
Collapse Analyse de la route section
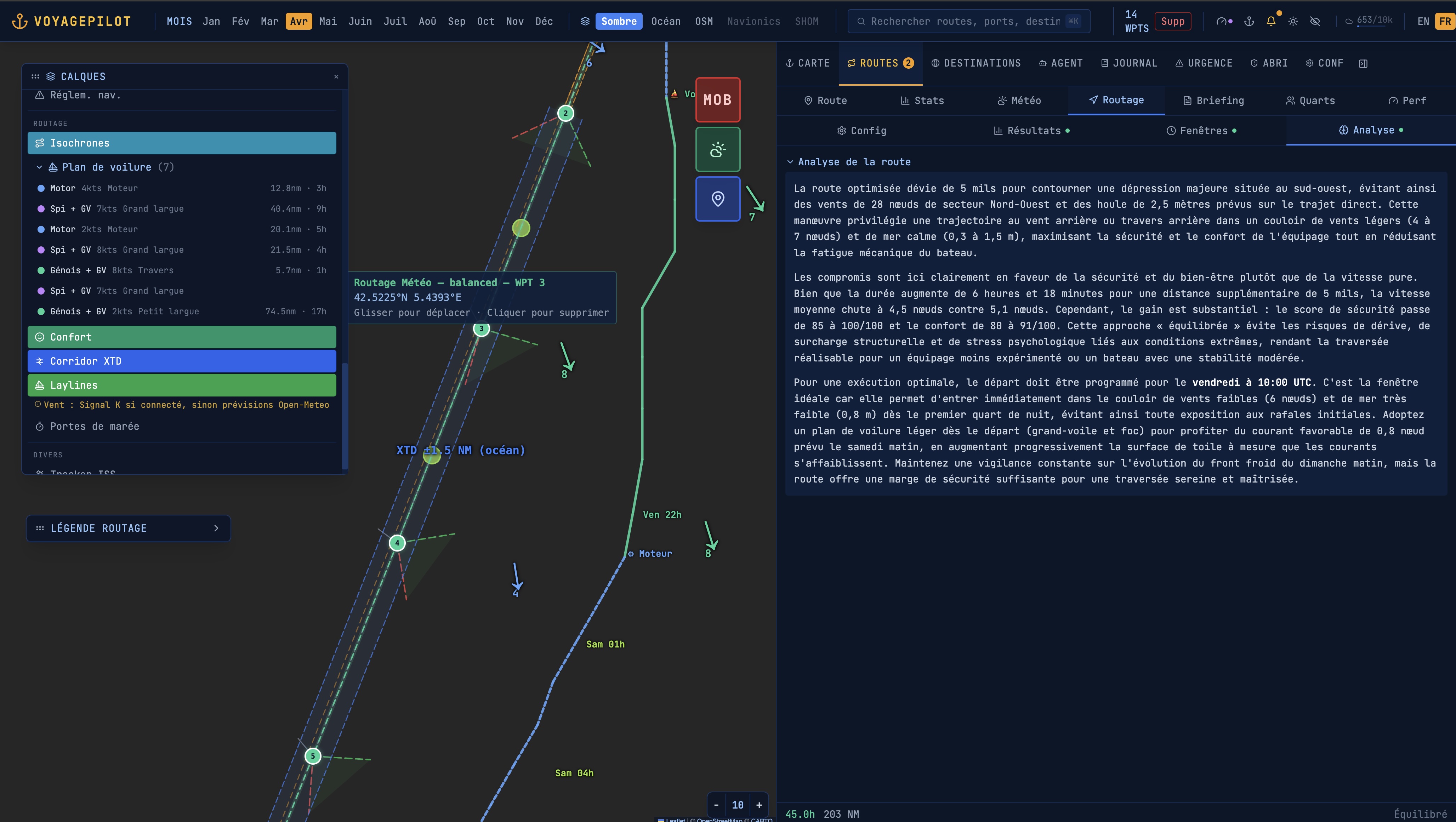(790, 162)
